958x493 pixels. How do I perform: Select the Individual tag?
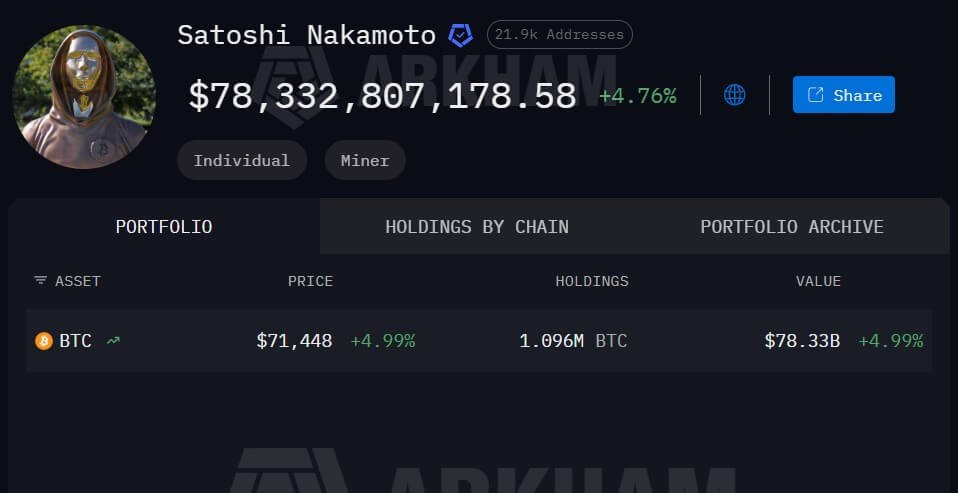pos(241,160)
